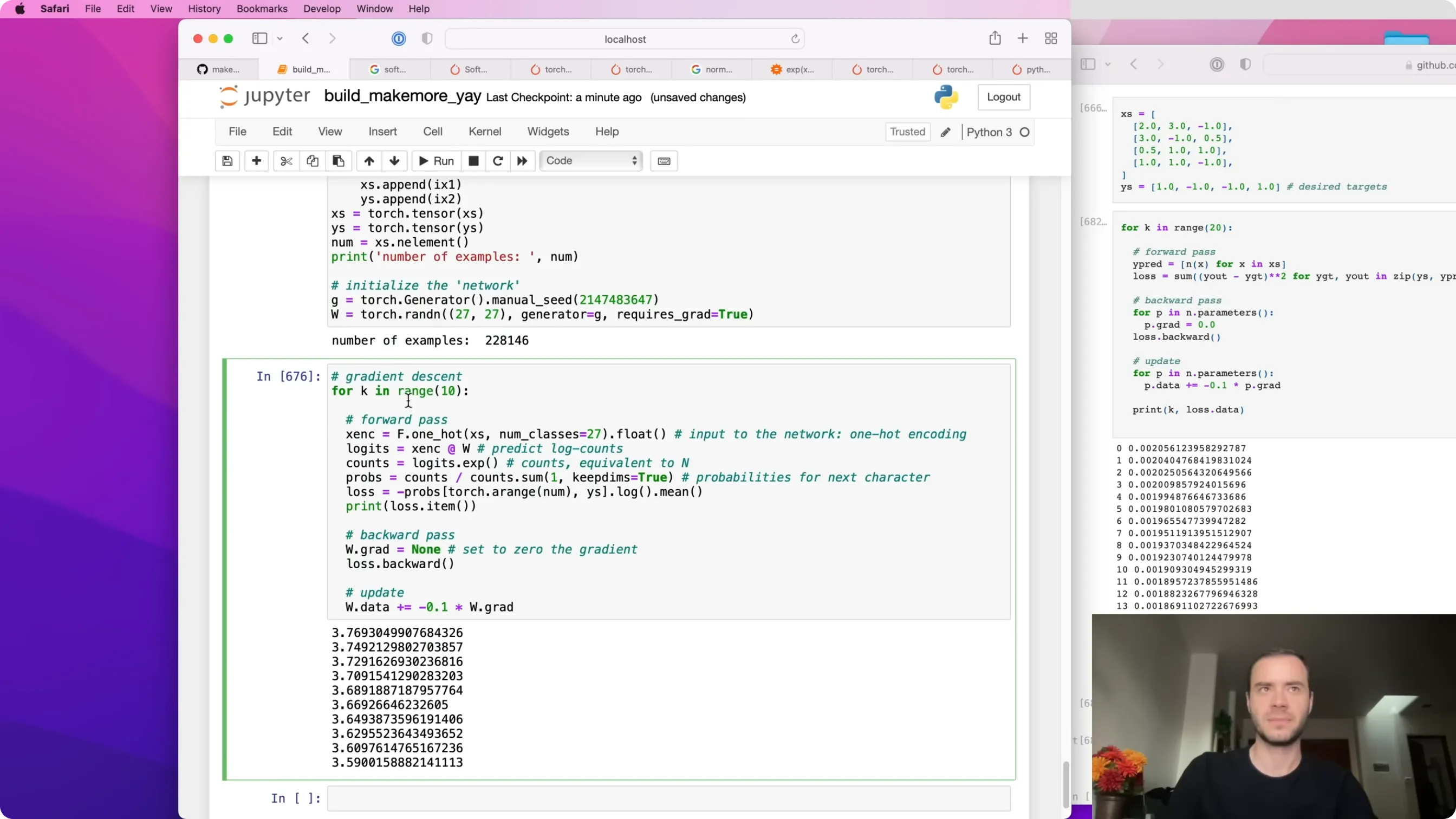
Task: Copy selected cells in Jupyter toolbar
Action: pyautogui.click(x=312, y=161)
